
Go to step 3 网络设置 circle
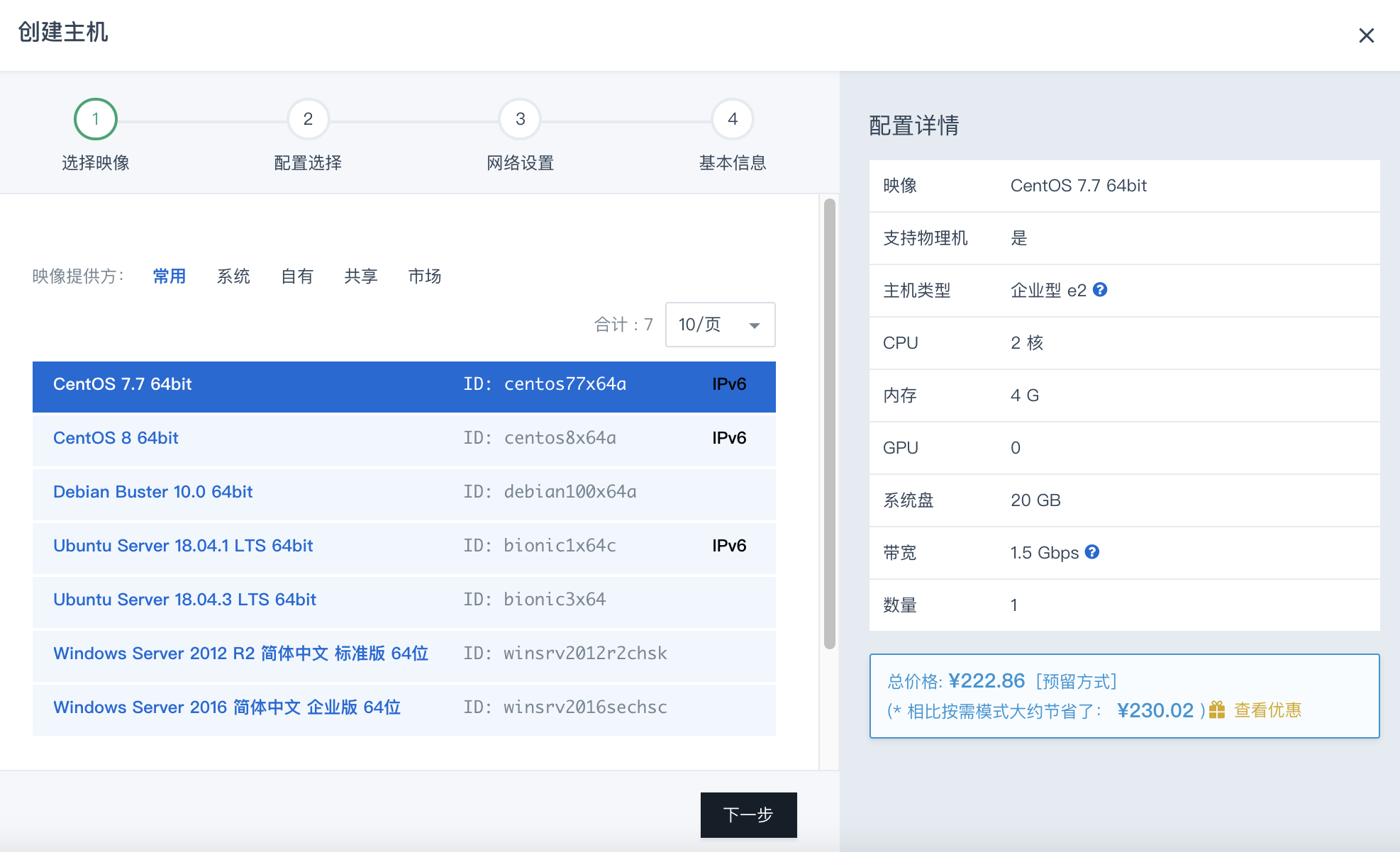point(520,119)
